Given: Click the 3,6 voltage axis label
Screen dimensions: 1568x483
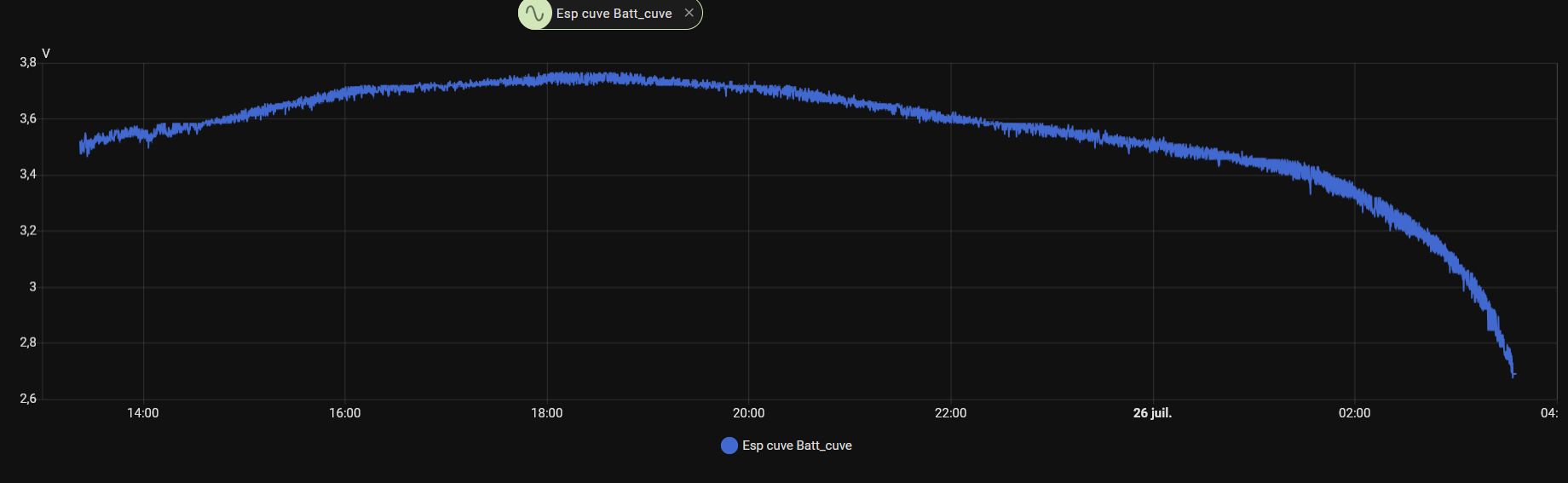Looking at the screenshot, I should 28,118.
